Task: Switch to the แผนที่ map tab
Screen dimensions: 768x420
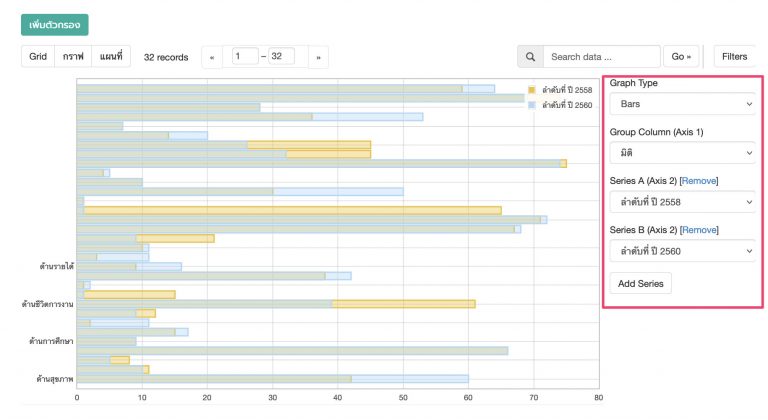Action: pos(111,57)
